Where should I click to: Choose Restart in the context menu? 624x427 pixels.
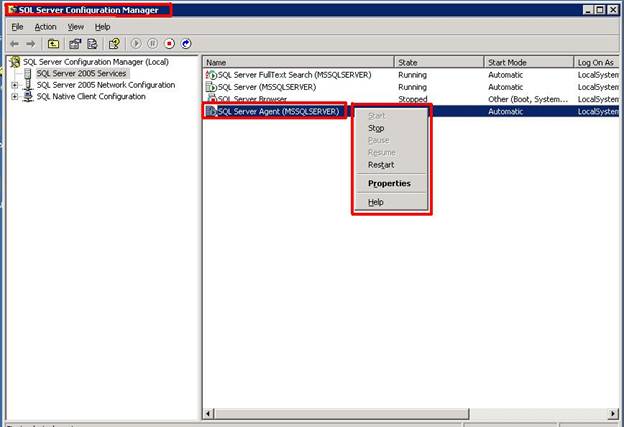390,165
